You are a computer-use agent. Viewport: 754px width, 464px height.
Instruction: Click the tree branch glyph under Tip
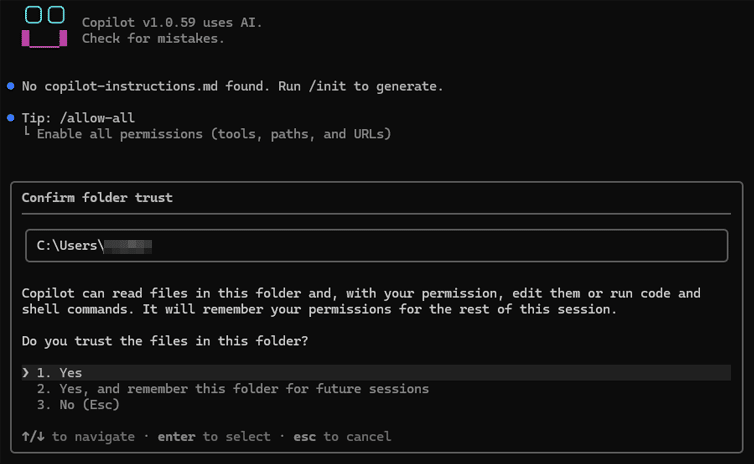coord(27,132)
